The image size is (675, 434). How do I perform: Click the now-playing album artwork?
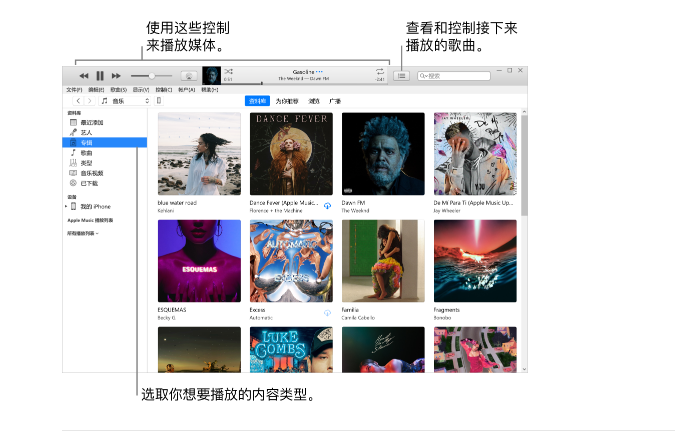coord(211,75)
